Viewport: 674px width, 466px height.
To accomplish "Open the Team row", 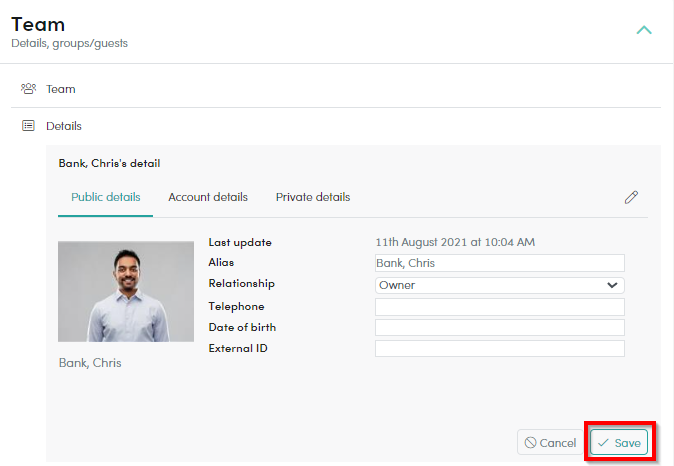I will coord(336,89).
